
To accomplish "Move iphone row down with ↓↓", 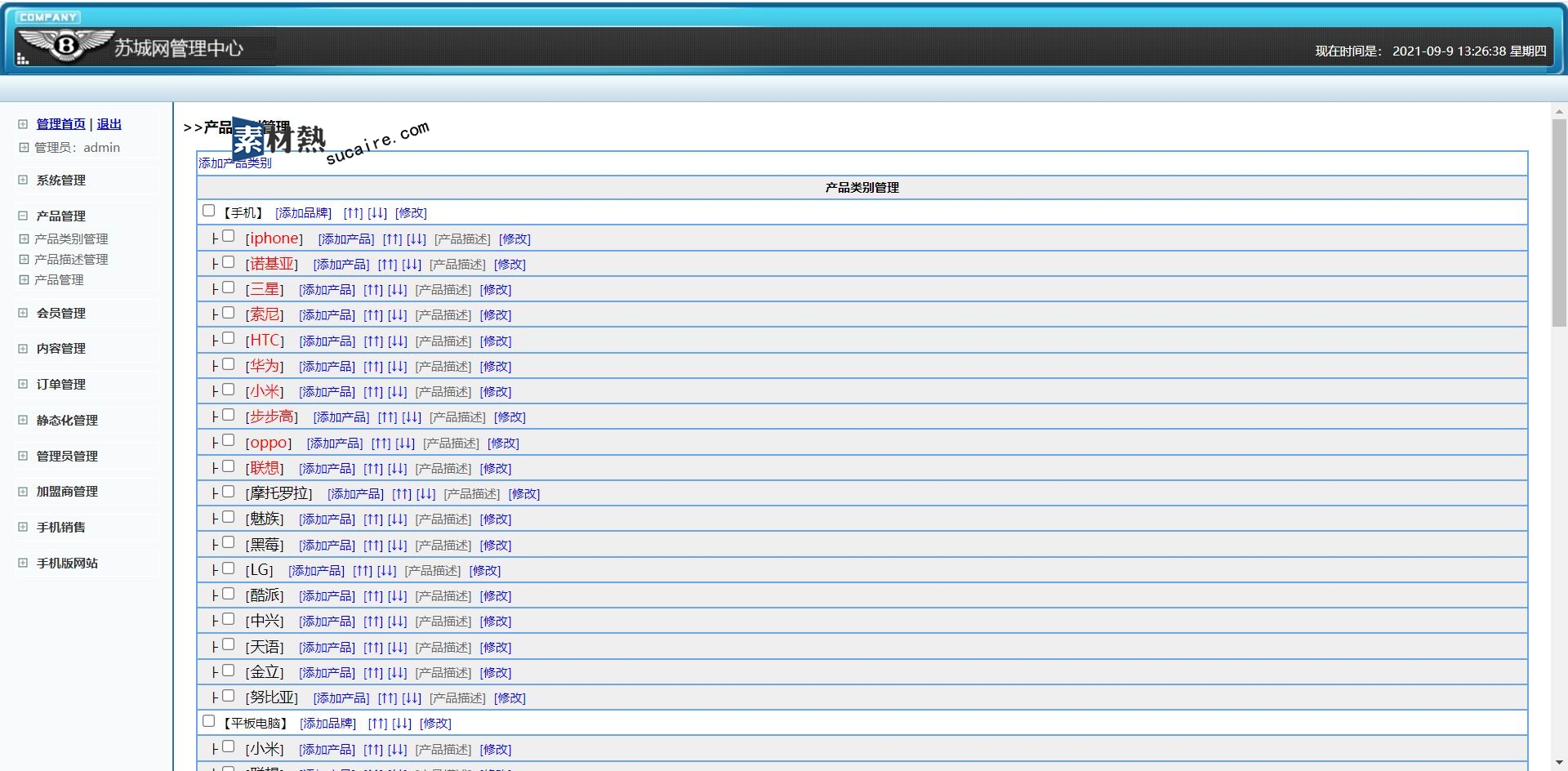I will point(416,239).
